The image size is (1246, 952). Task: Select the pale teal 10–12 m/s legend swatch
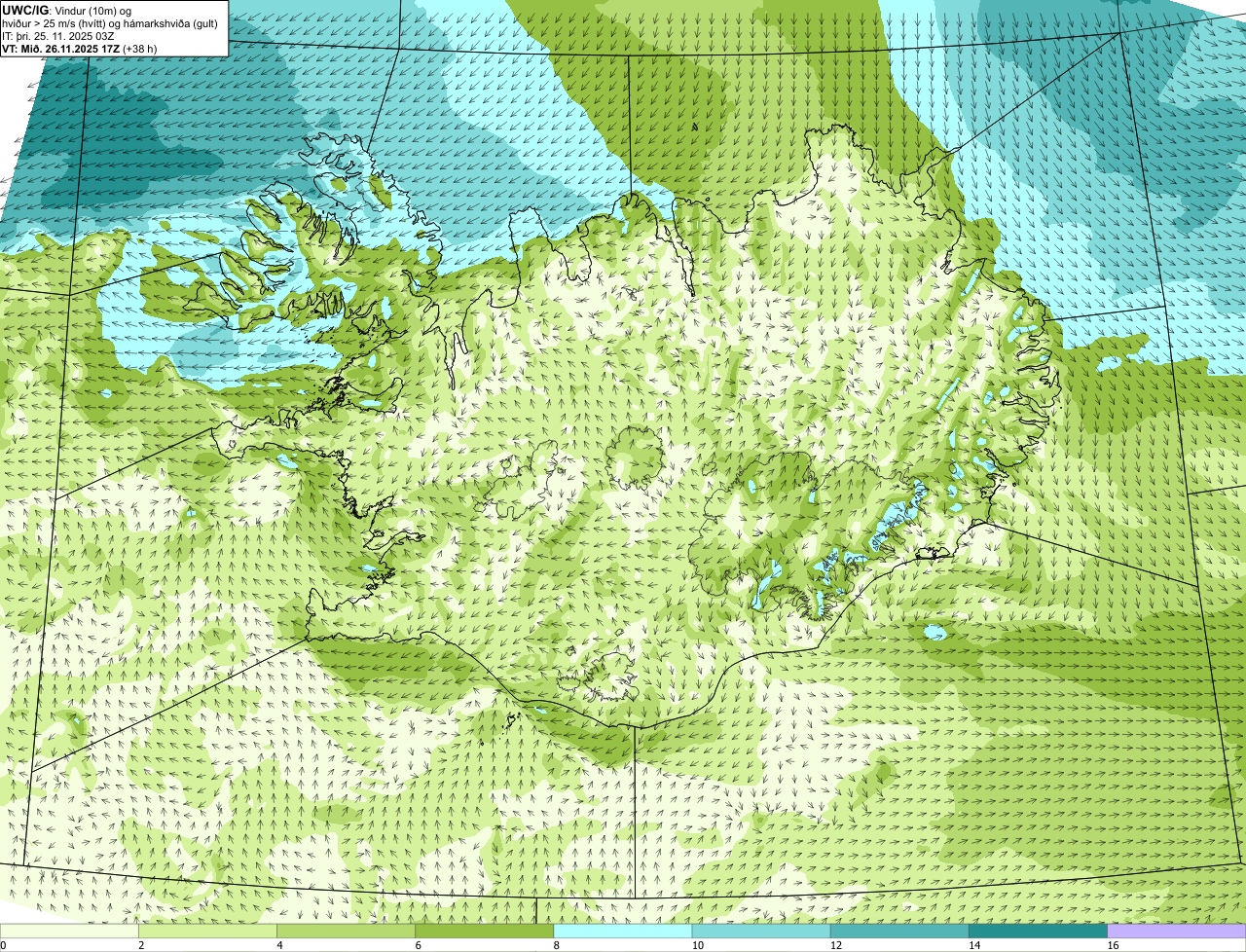(761, 932)
